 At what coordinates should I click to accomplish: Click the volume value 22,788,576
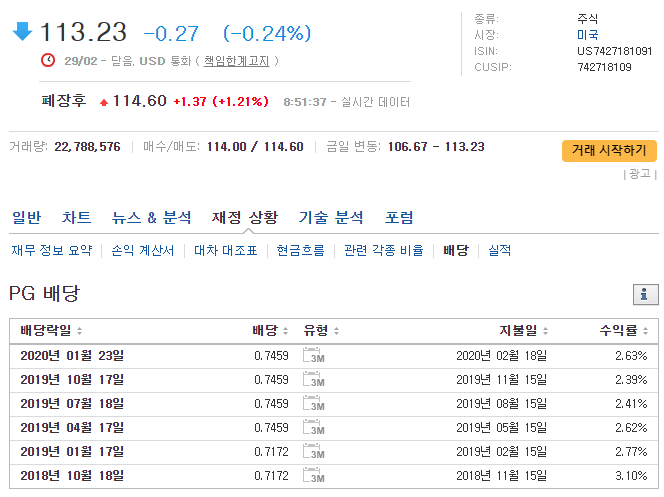pyautogui.click(x=87, y=147)
